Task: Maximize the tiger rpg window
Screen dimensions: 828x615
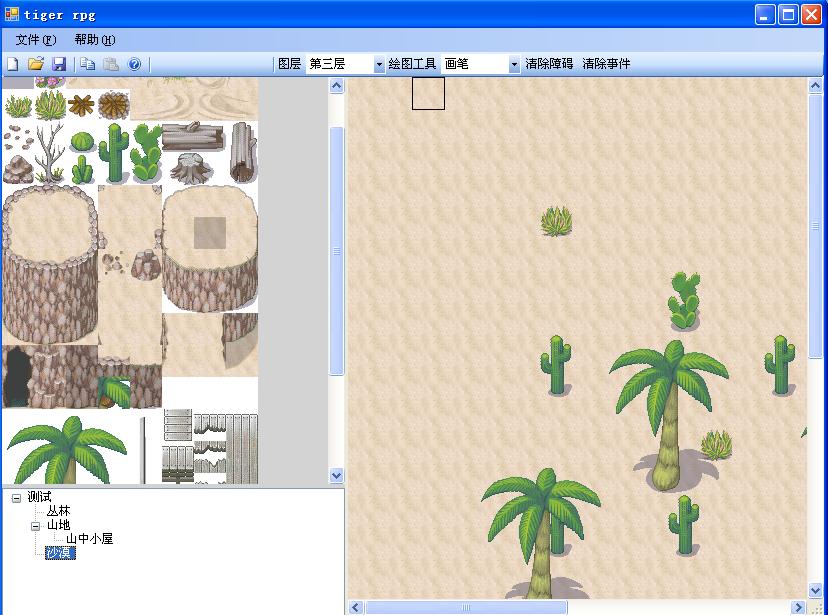Action: pos(788,15)
